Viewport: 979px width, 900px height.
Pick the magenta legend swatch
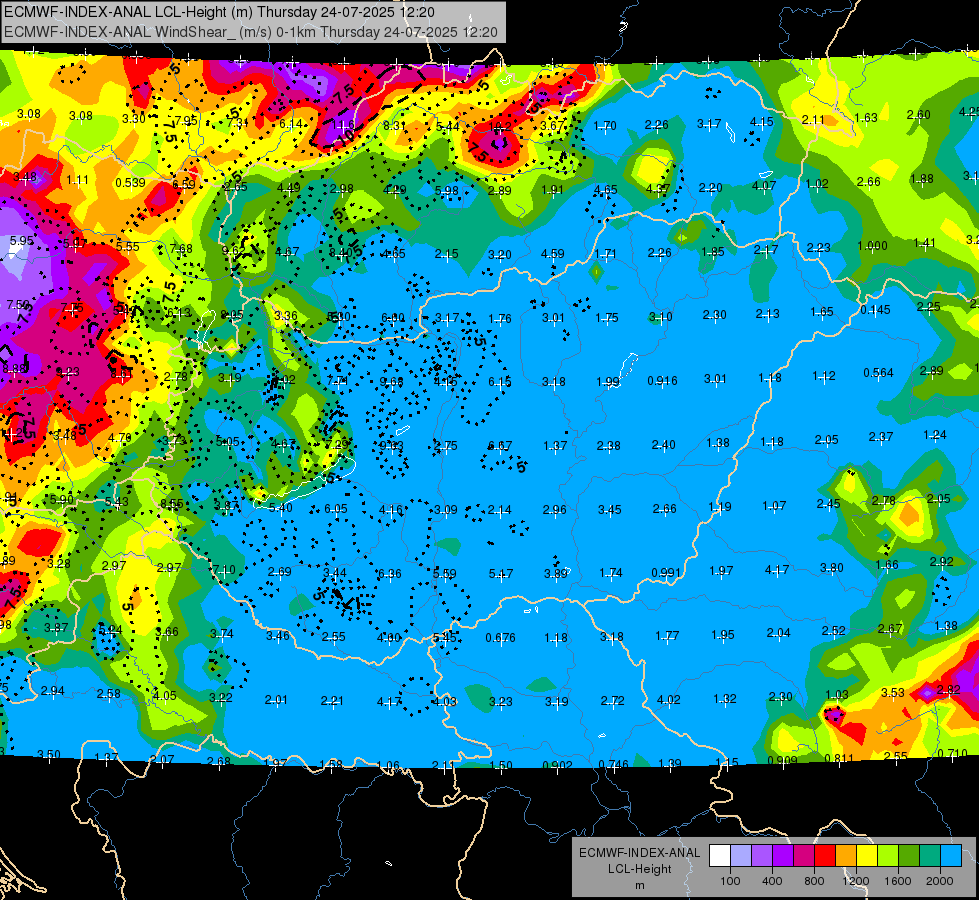804,856
